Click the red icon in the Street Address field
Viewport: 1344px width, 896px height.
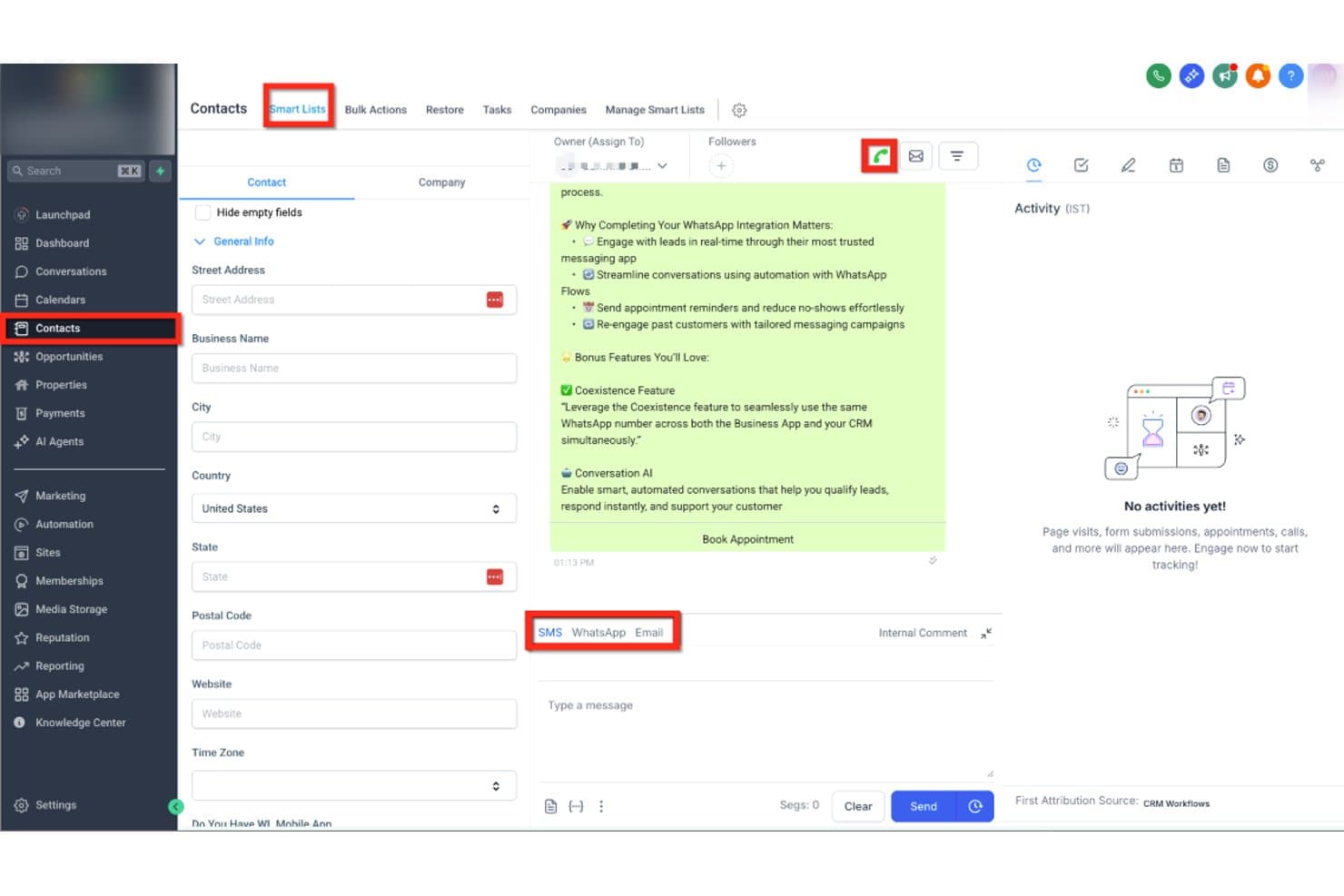pos(495,300)
